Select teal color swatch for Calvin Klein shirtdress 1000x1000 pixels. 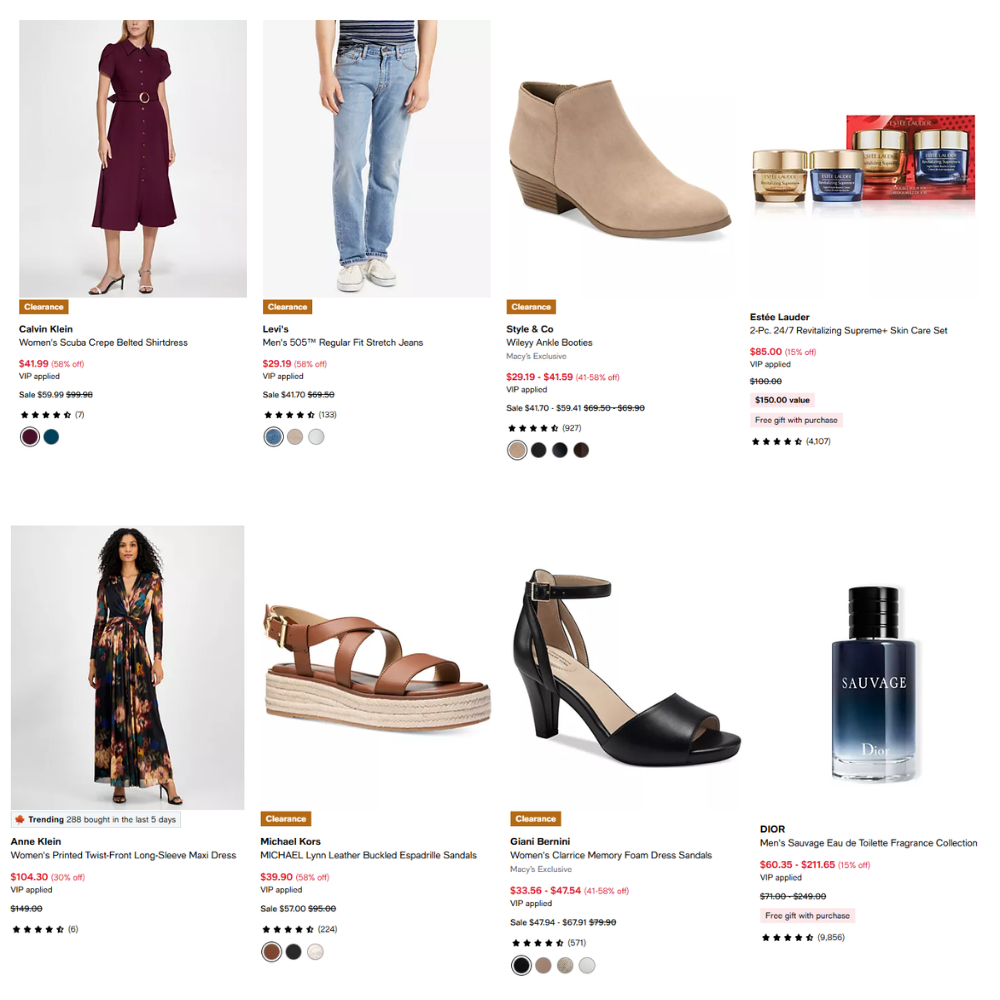[x=51, y=437]
